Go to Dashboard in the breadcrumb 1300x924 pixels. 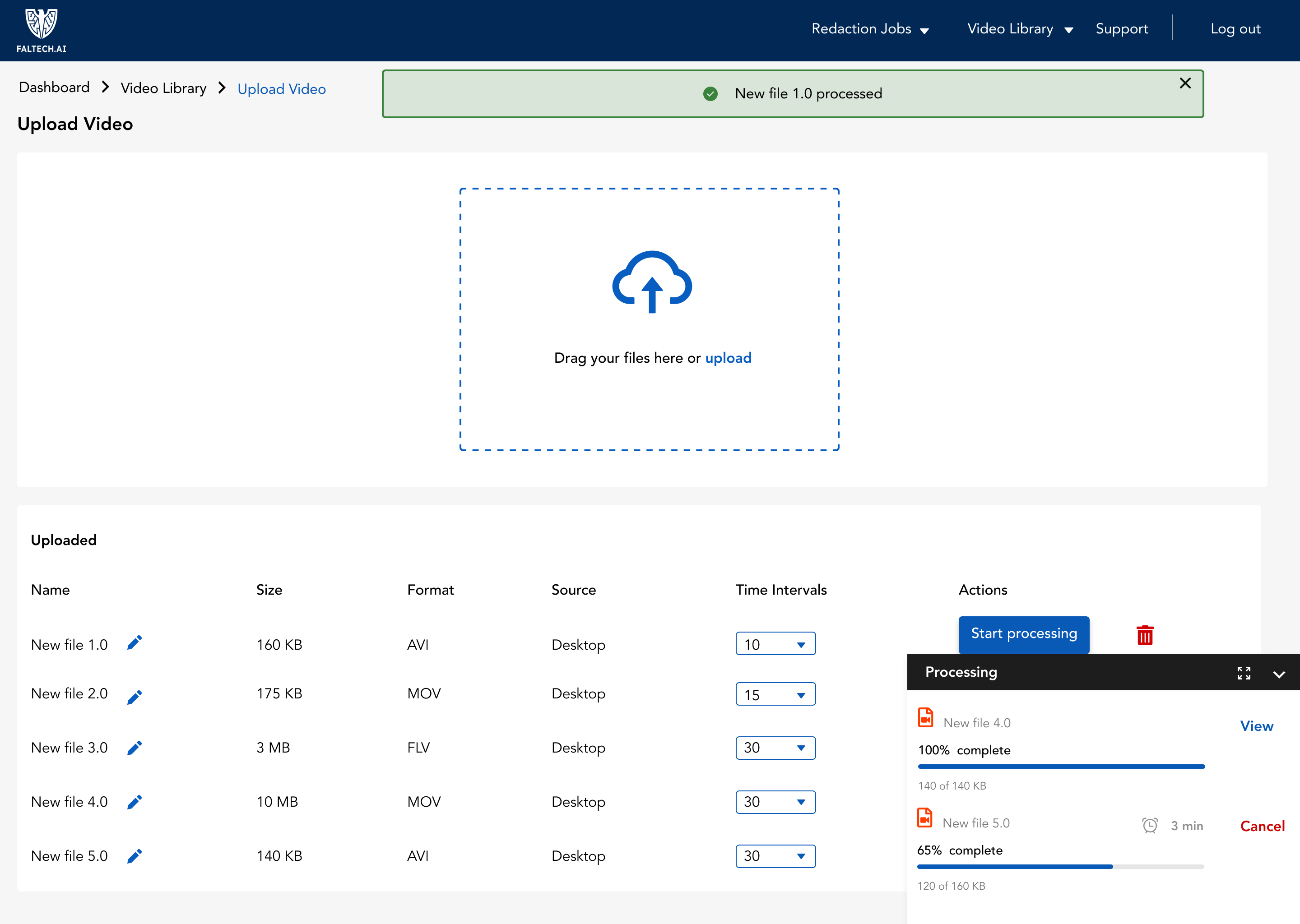[54, 88]
